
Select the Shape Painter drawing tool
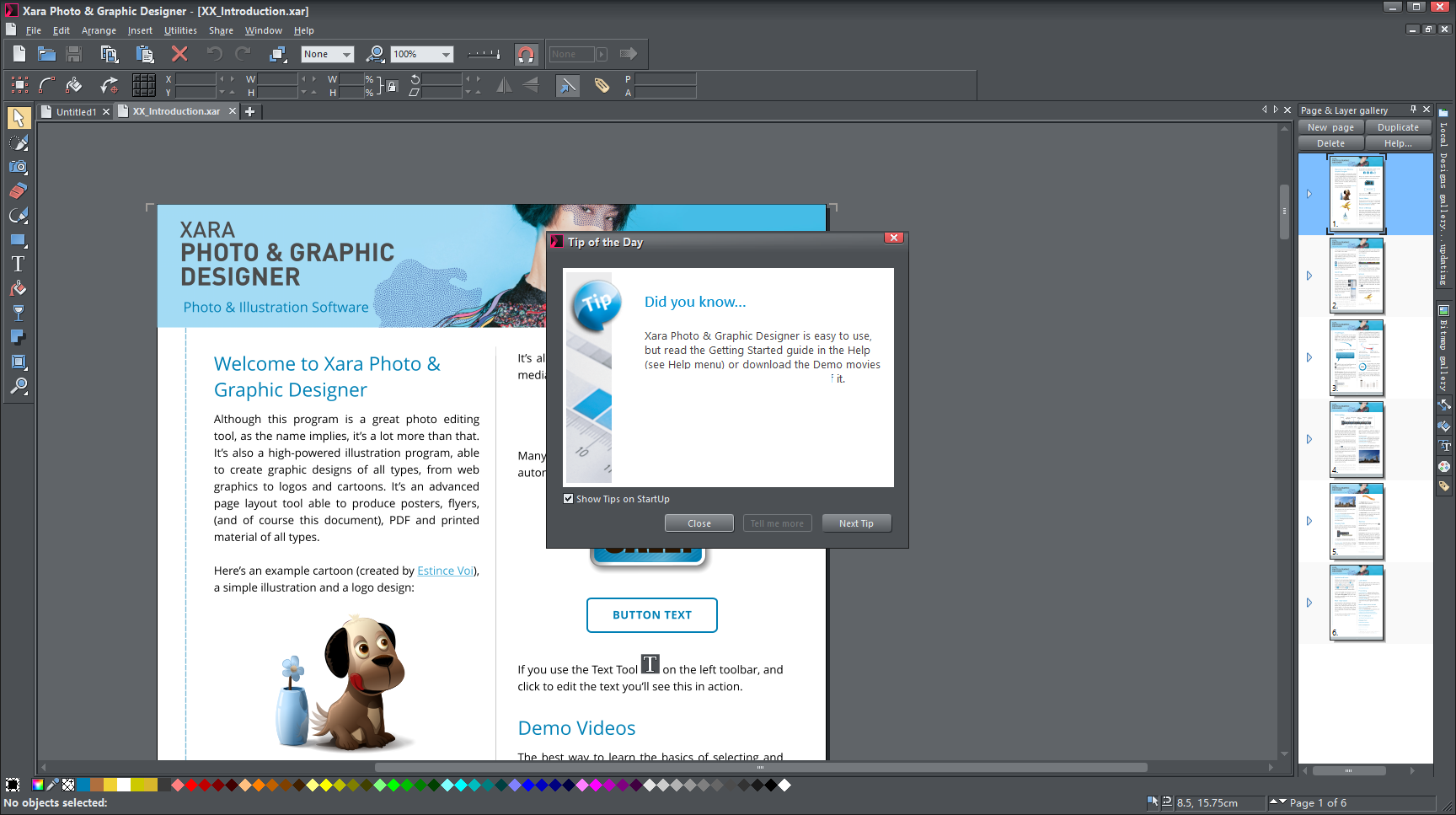coord(19,216)
